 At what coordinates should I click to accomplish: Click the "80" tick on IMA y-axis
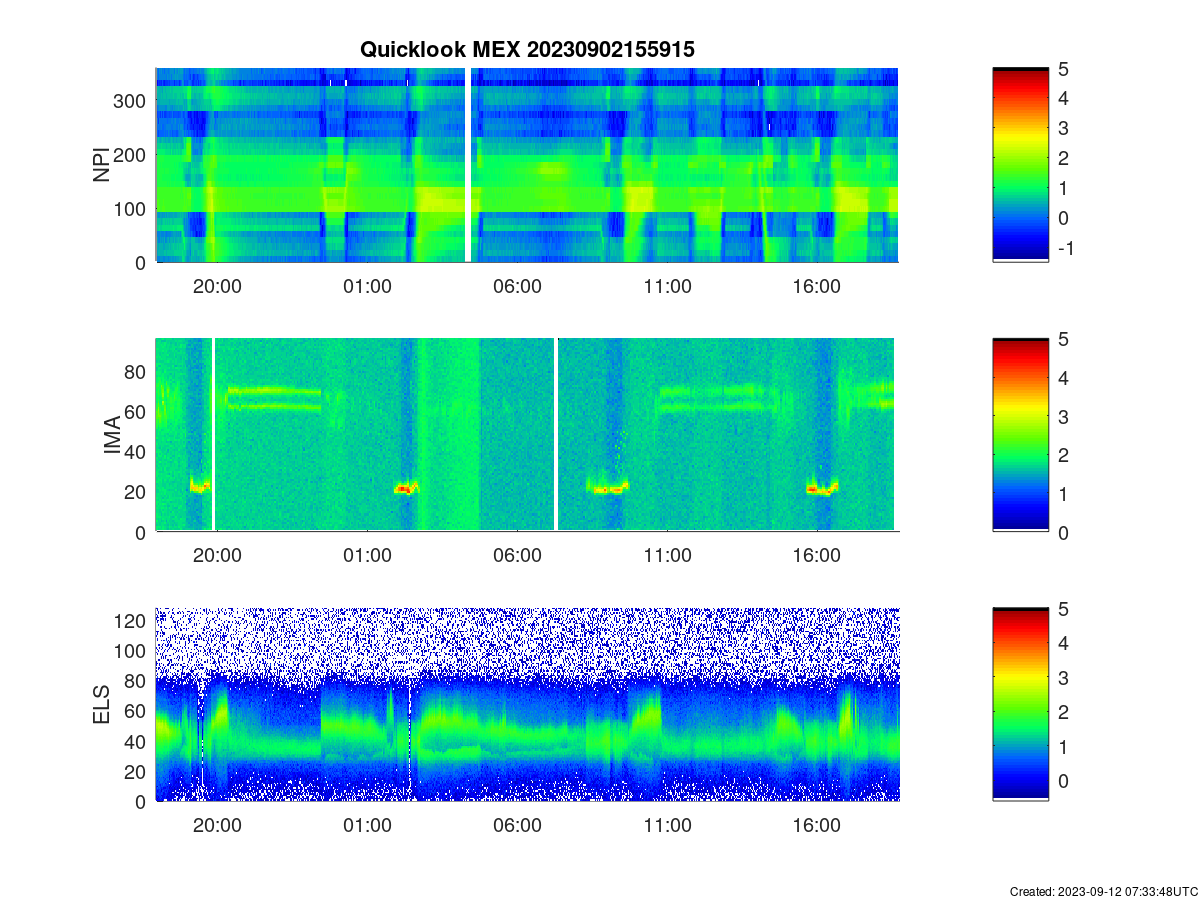136,371
